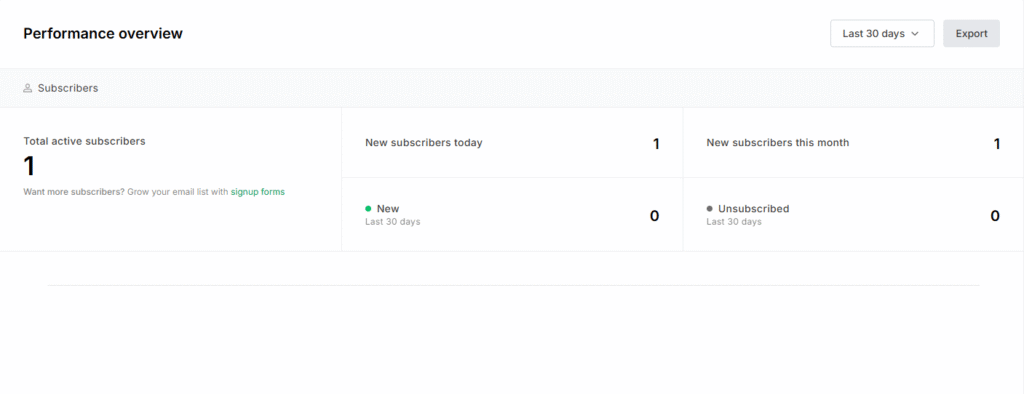This screenshot has height=394, width=1024.
Task: Click the large total active subscribers number
Action: pyautogui.click(x=29, y=167)
